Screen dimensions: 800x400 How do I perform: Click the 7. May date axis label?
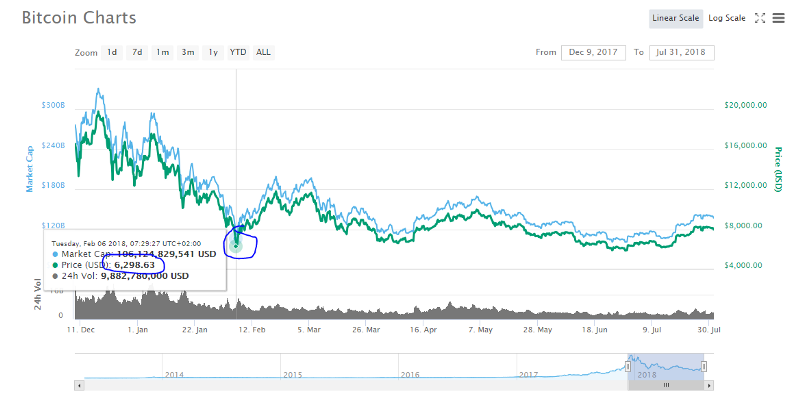tap(481, 330)
